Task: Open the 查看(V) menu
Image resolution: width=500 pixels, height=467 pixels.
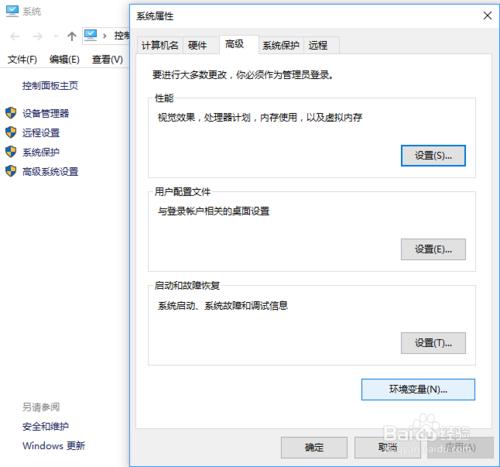Action: [x=107, y=60]
